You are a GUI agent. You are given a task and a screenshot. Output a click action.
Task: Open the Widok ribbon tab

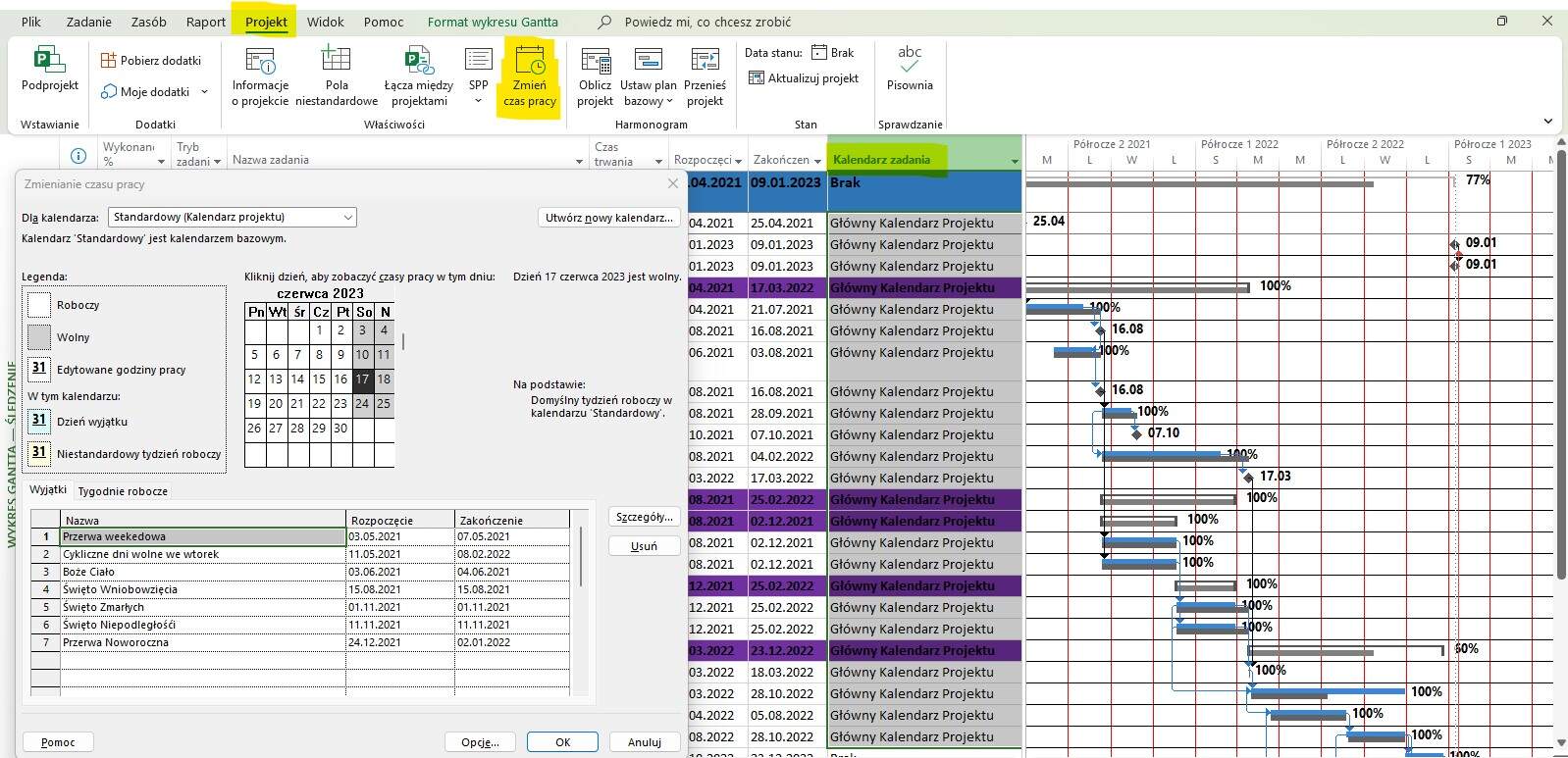click(325, 22)
